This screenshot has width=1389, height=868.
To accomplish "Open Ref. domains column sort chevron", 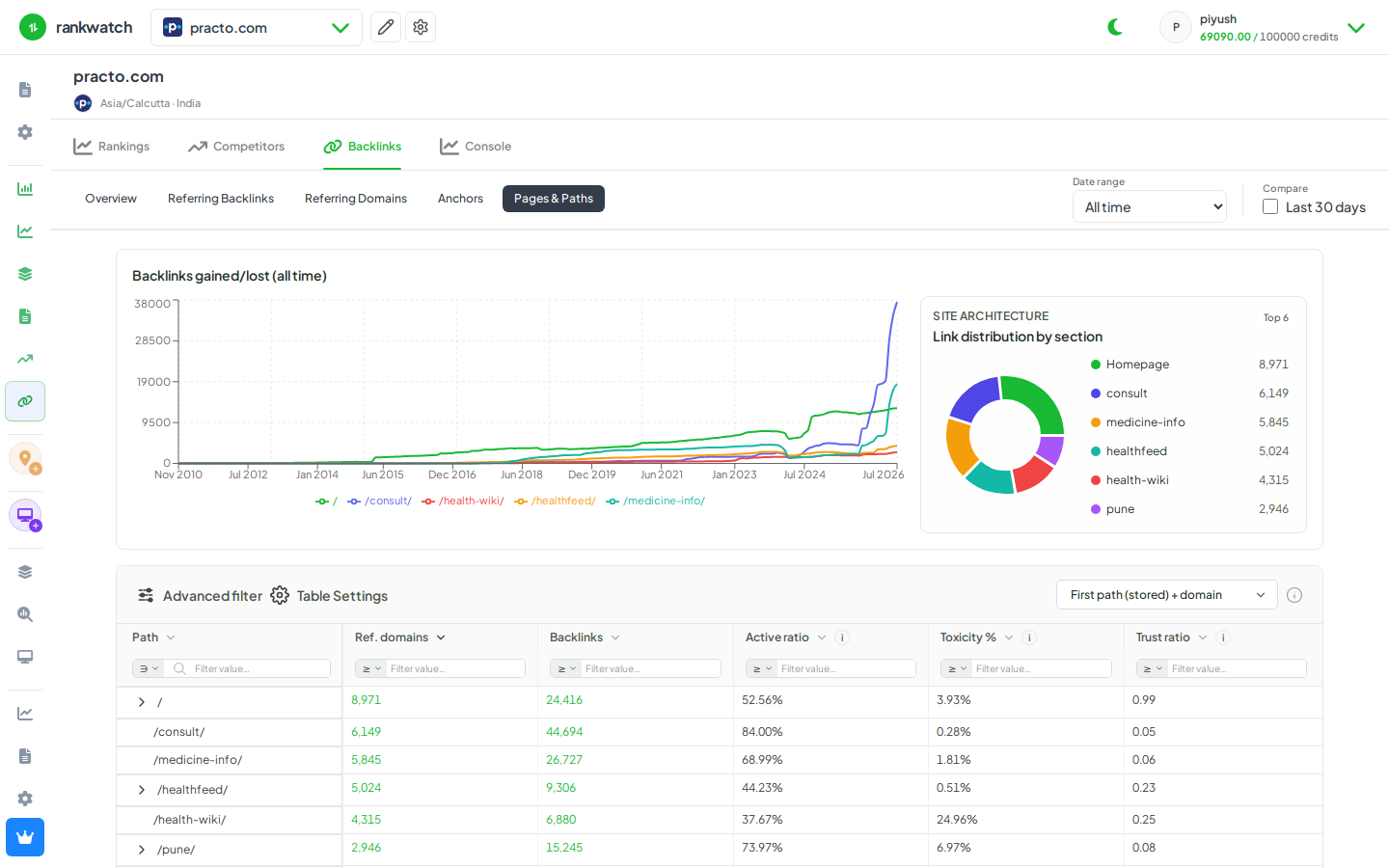I will point(441,637).
